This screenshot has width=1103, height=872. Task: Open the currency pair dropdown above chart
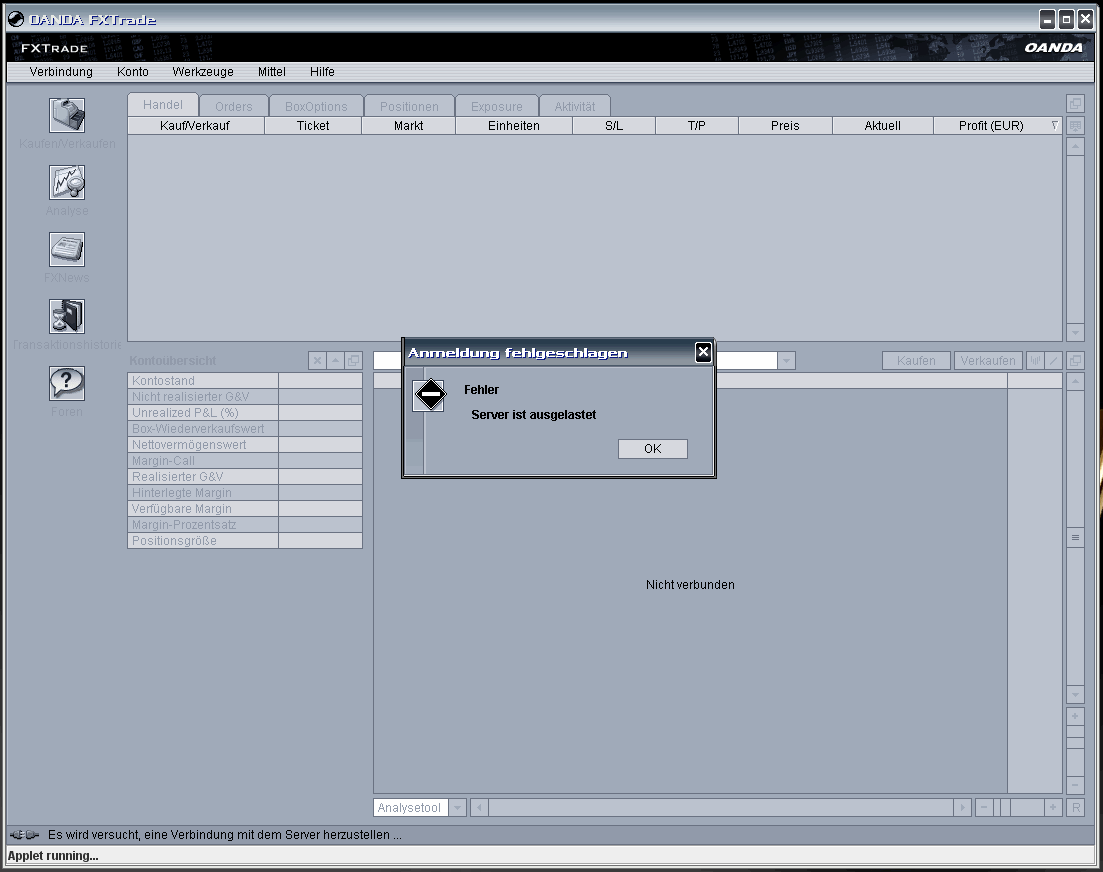click(x=786, y=361)
